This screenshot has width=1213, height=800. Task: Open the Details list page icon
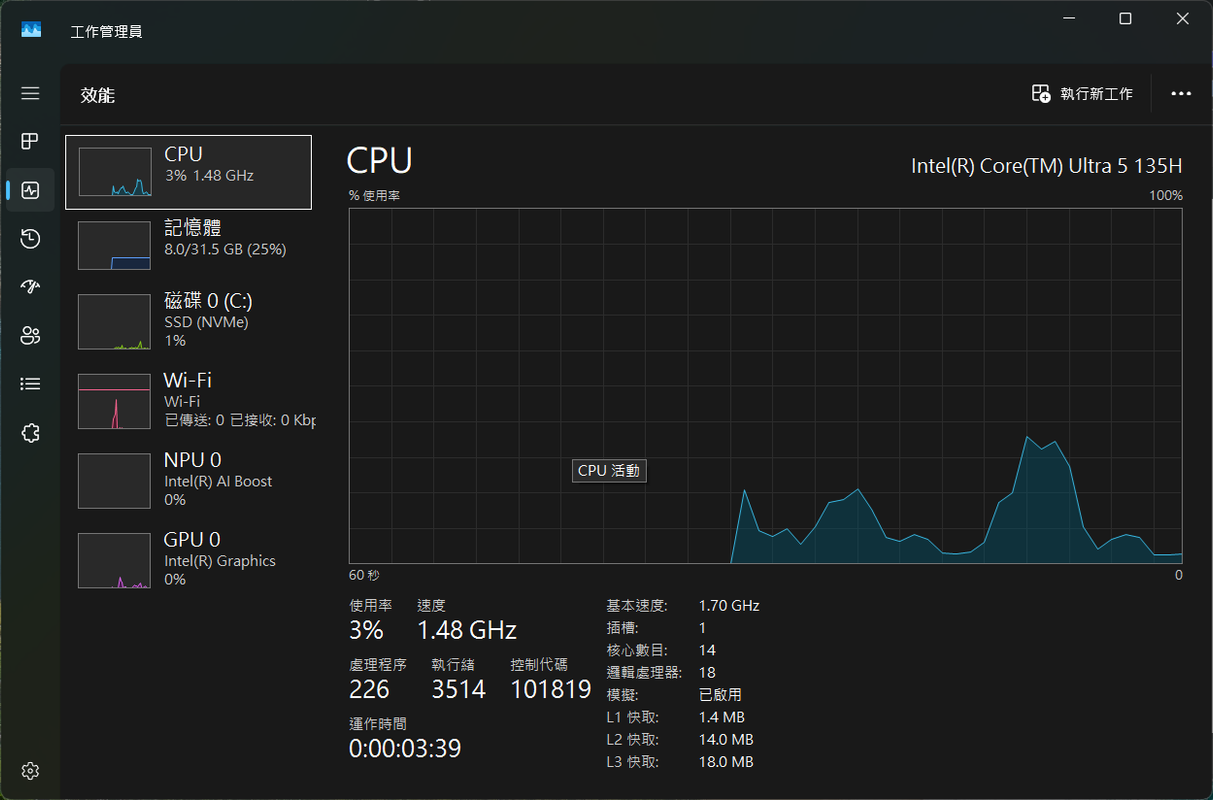[30, 384]
